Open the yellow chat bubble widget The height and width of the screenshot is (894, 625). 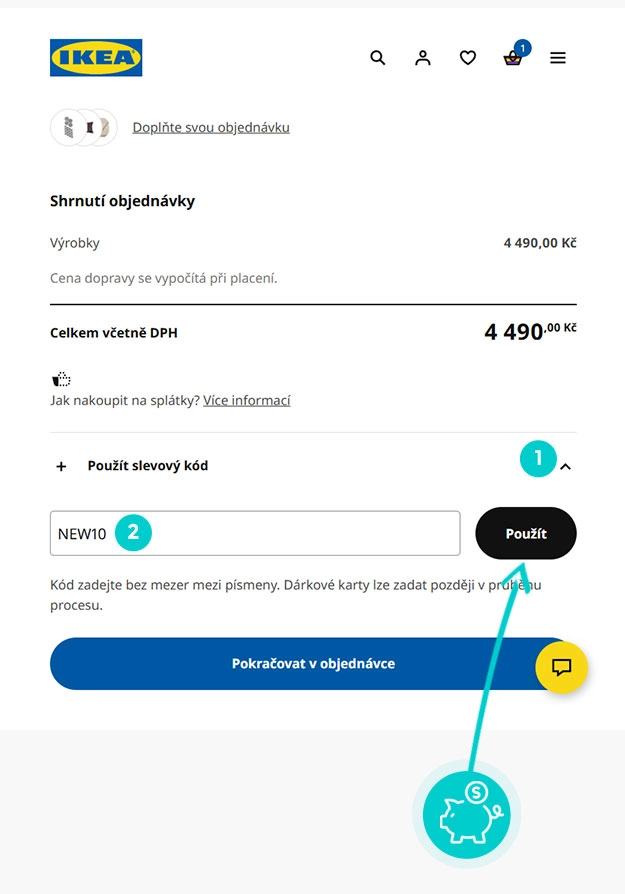(x=562, y=667)
